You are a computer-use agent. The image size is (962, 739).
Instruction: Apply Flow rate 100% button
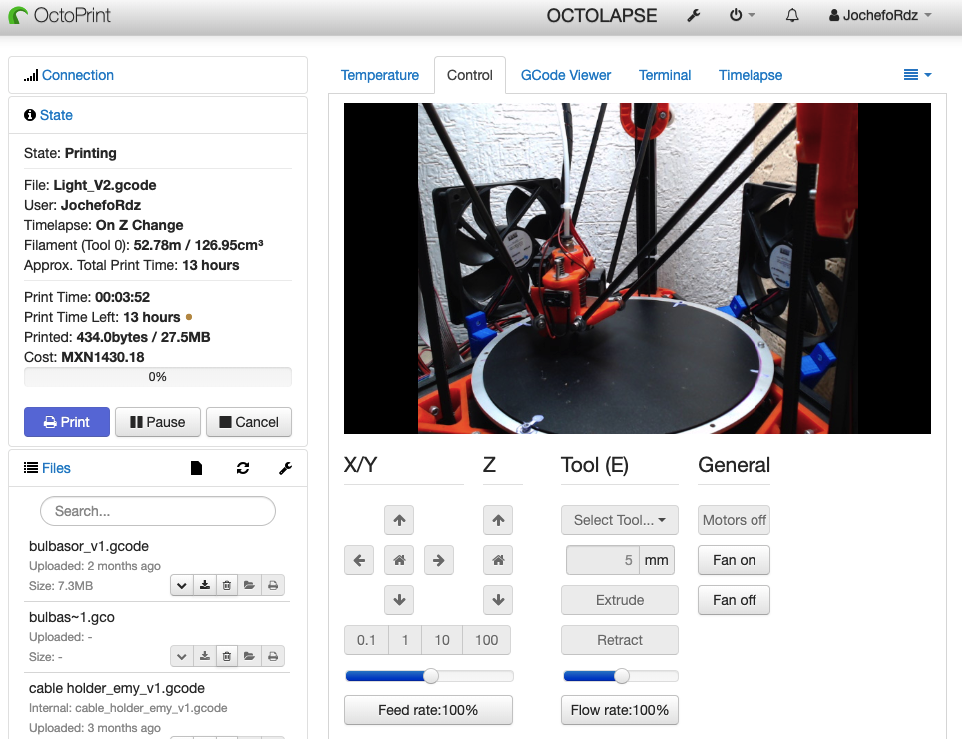620,710
